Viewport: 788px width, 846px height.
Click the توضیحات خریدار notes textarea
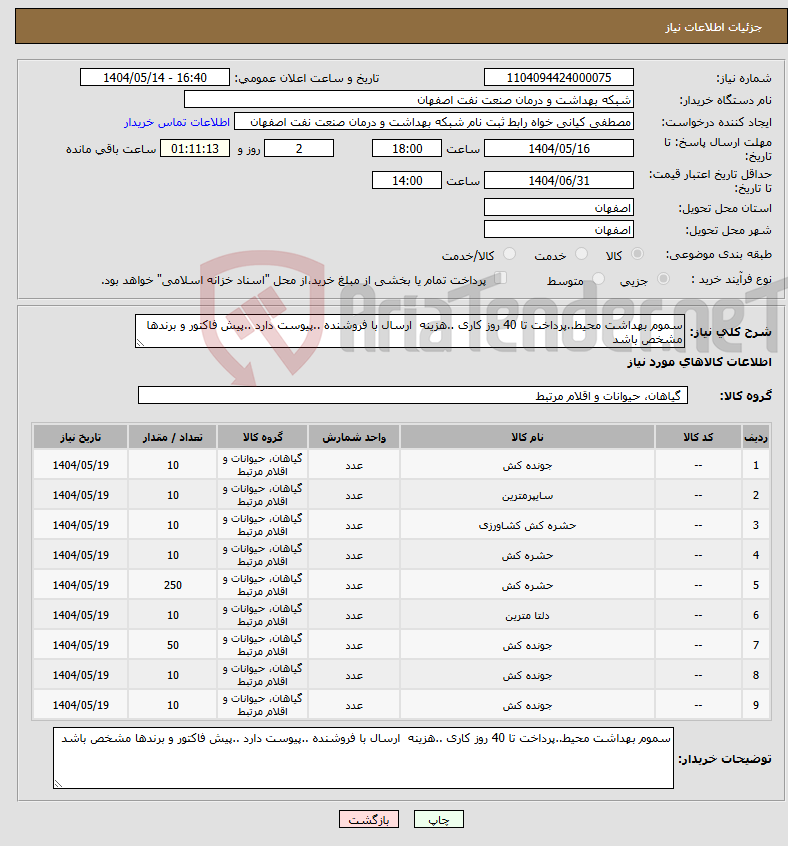364,758
